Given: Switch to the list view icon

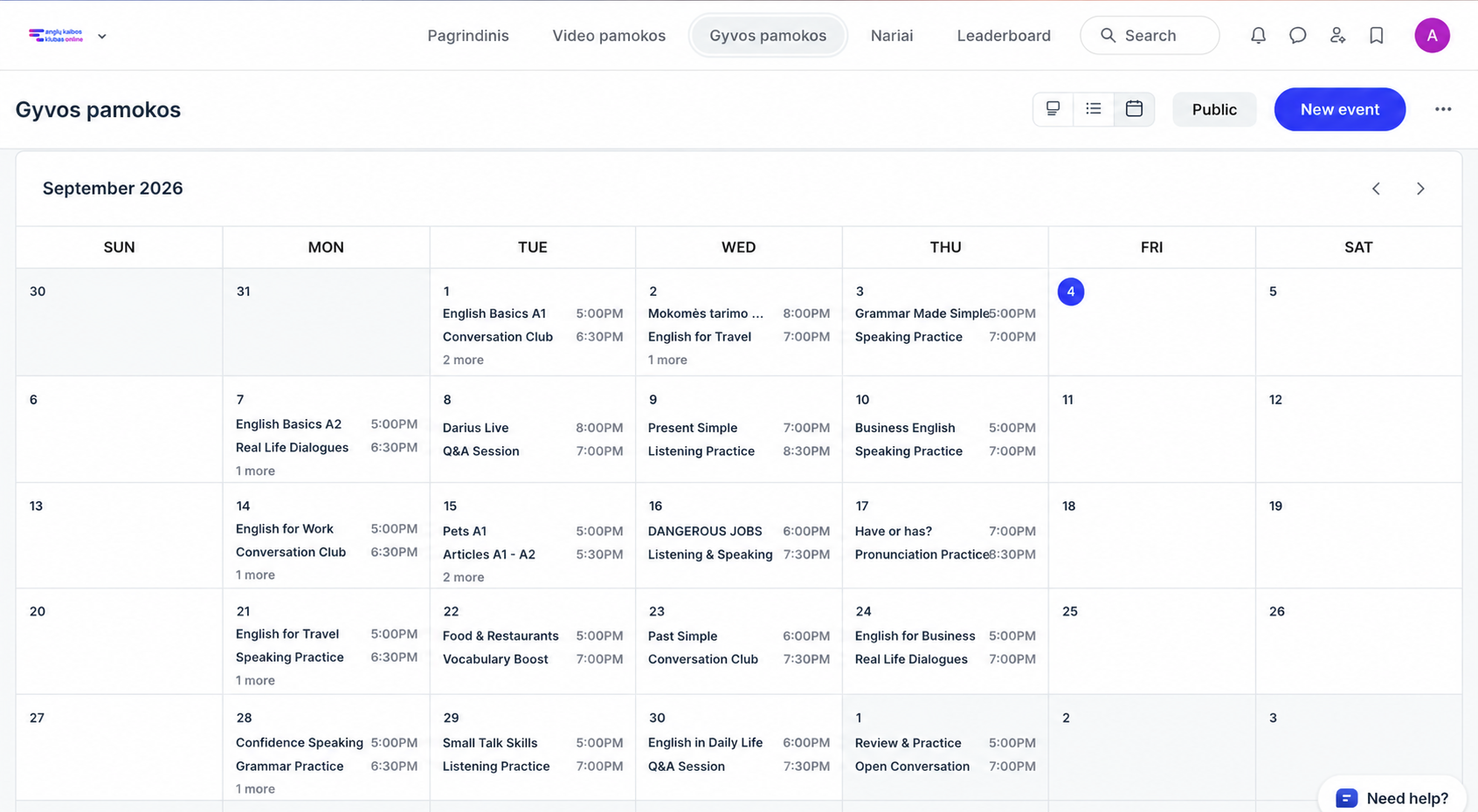Looking at the screenshot, I should 1094,109.
